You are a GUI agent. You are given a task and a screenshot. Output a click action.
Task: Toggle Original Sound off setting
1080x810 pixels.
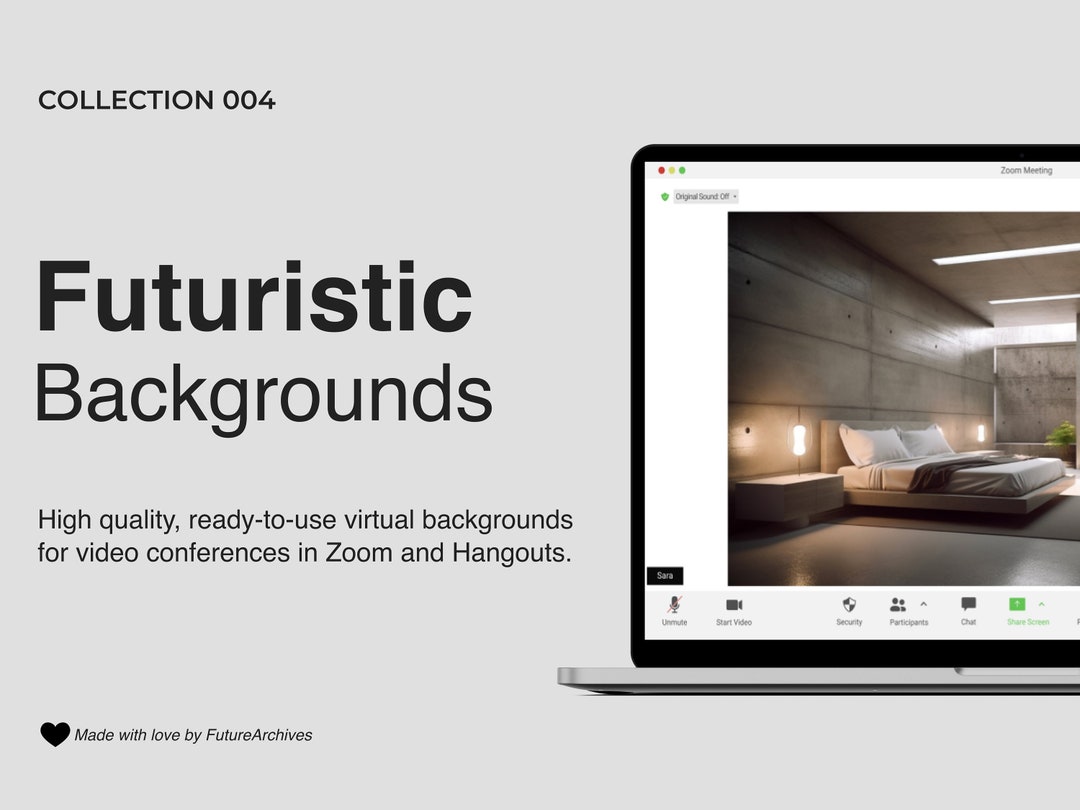tap(700, 196)
